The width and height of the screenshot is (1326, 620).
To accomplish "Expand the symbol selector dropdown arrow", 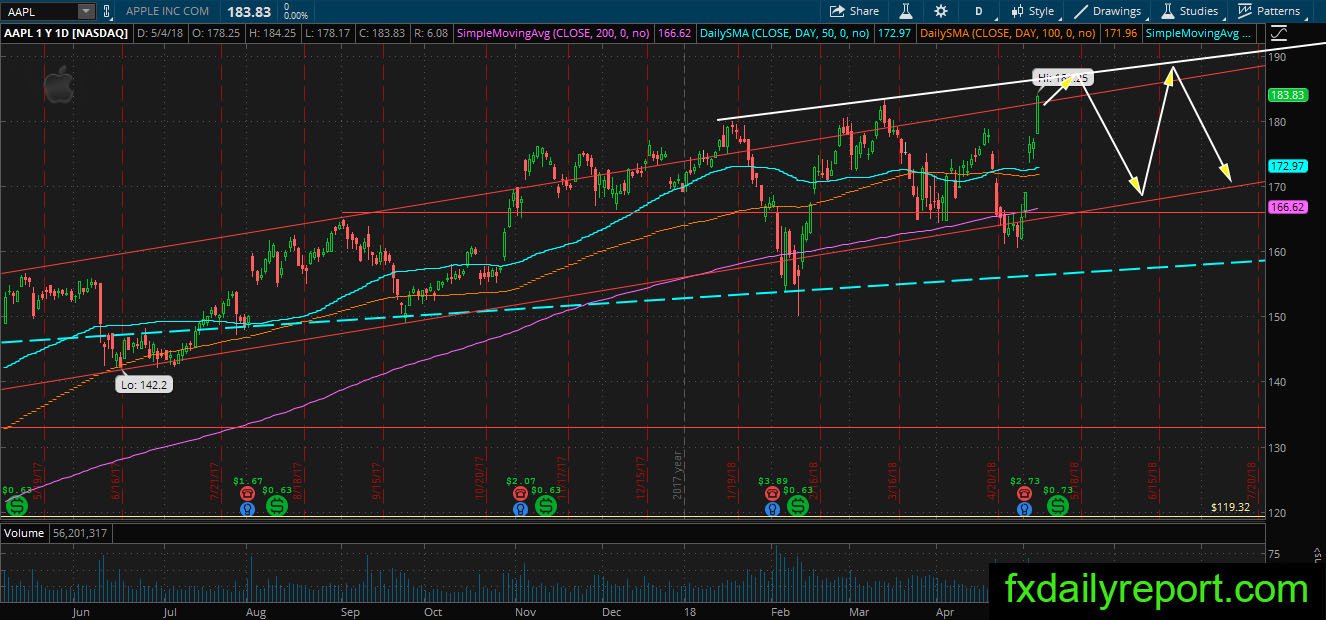I will pos(86,11).
